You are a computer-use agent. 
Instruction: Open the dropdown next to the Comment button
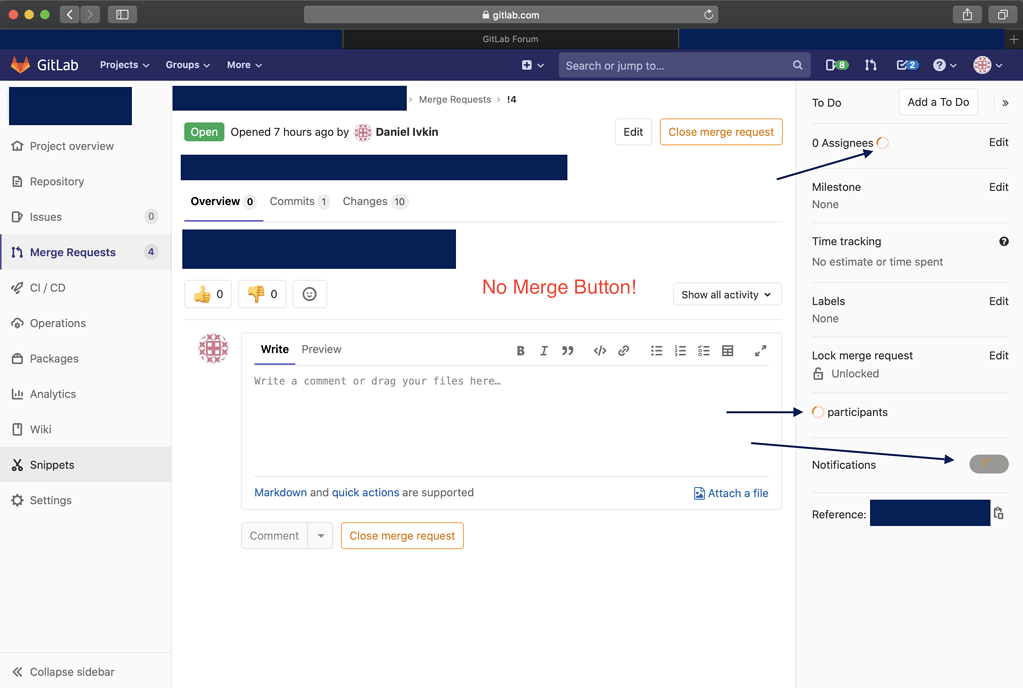(320, 535)
